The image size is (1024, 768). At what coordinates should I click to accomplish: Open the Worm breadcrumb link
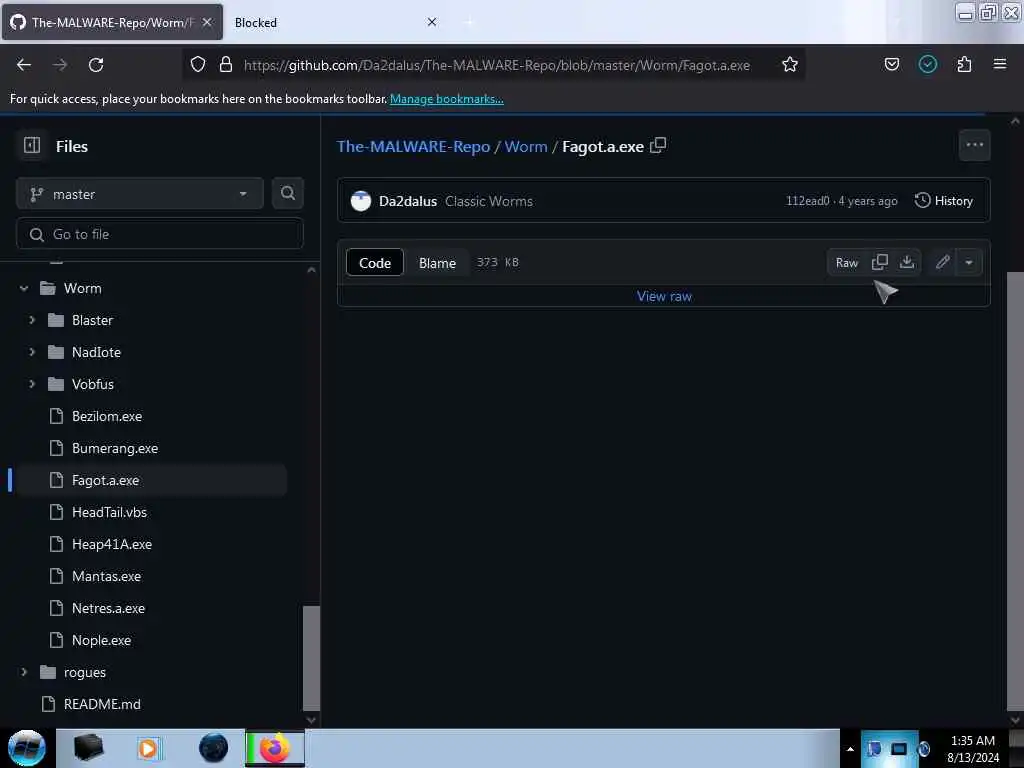(x=526, y=146)
